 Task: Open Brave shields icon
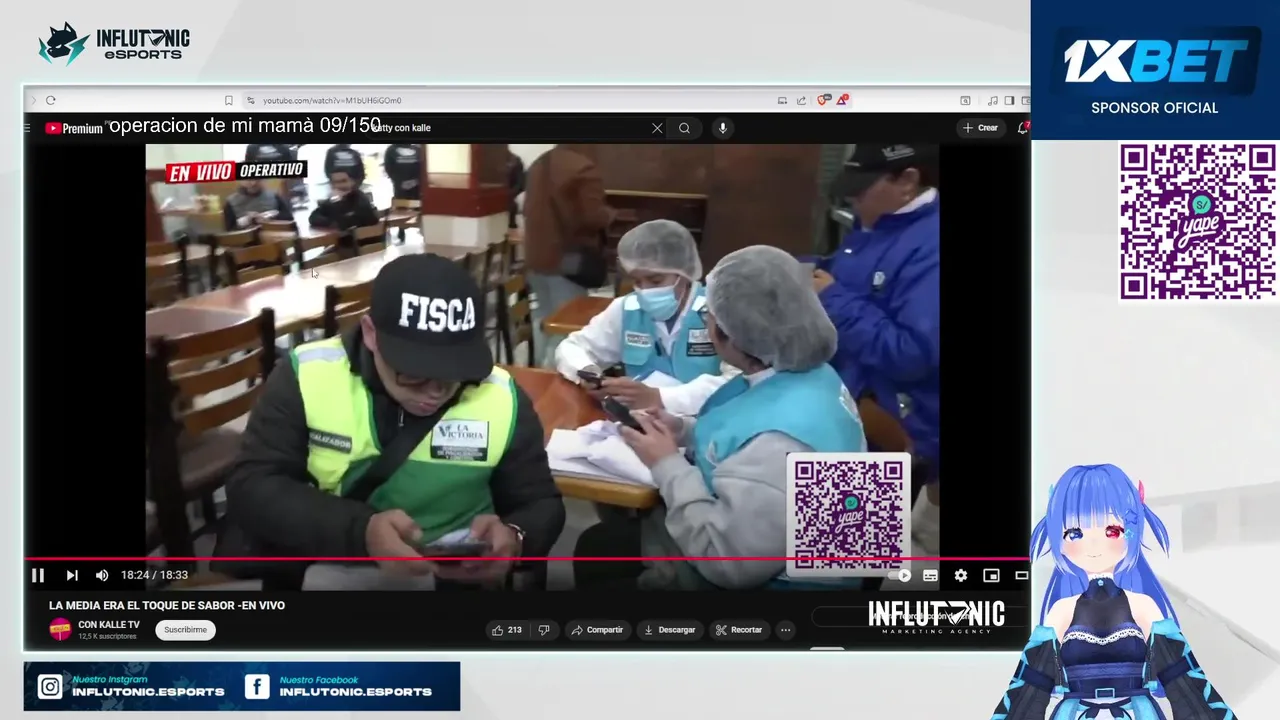823,100
